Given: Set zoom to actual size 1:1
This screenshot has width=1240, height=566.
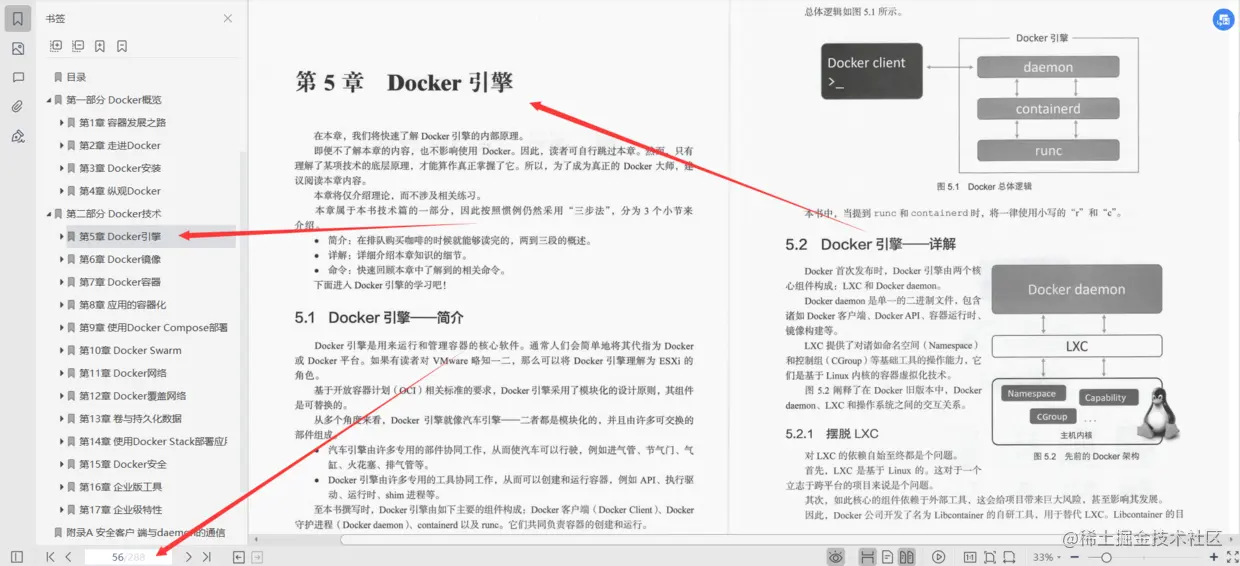Looking at the screenshot, I should (x=969, y=557).
